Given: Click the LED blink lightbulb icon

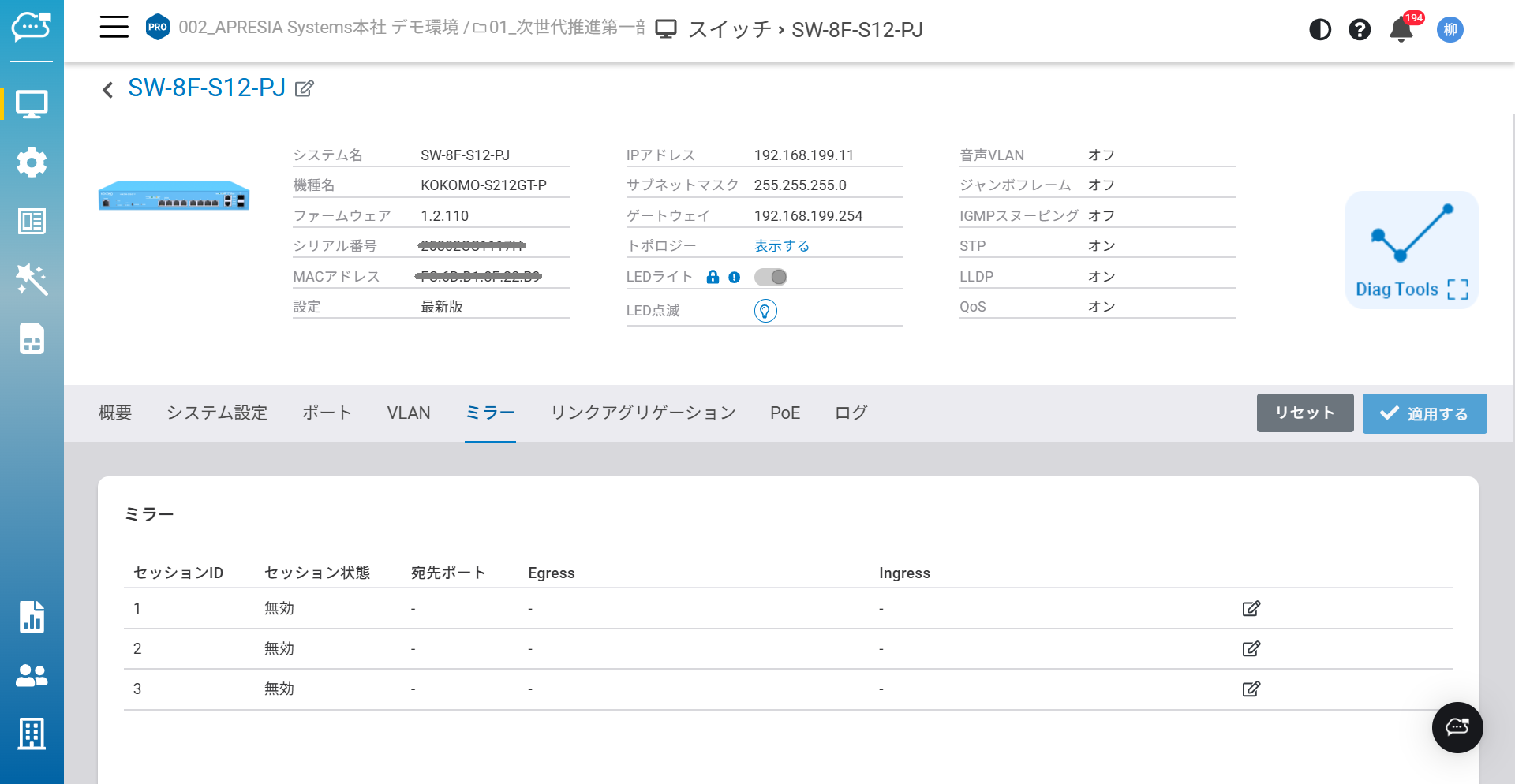Looking at the screenshot, I should pos(765,311).
